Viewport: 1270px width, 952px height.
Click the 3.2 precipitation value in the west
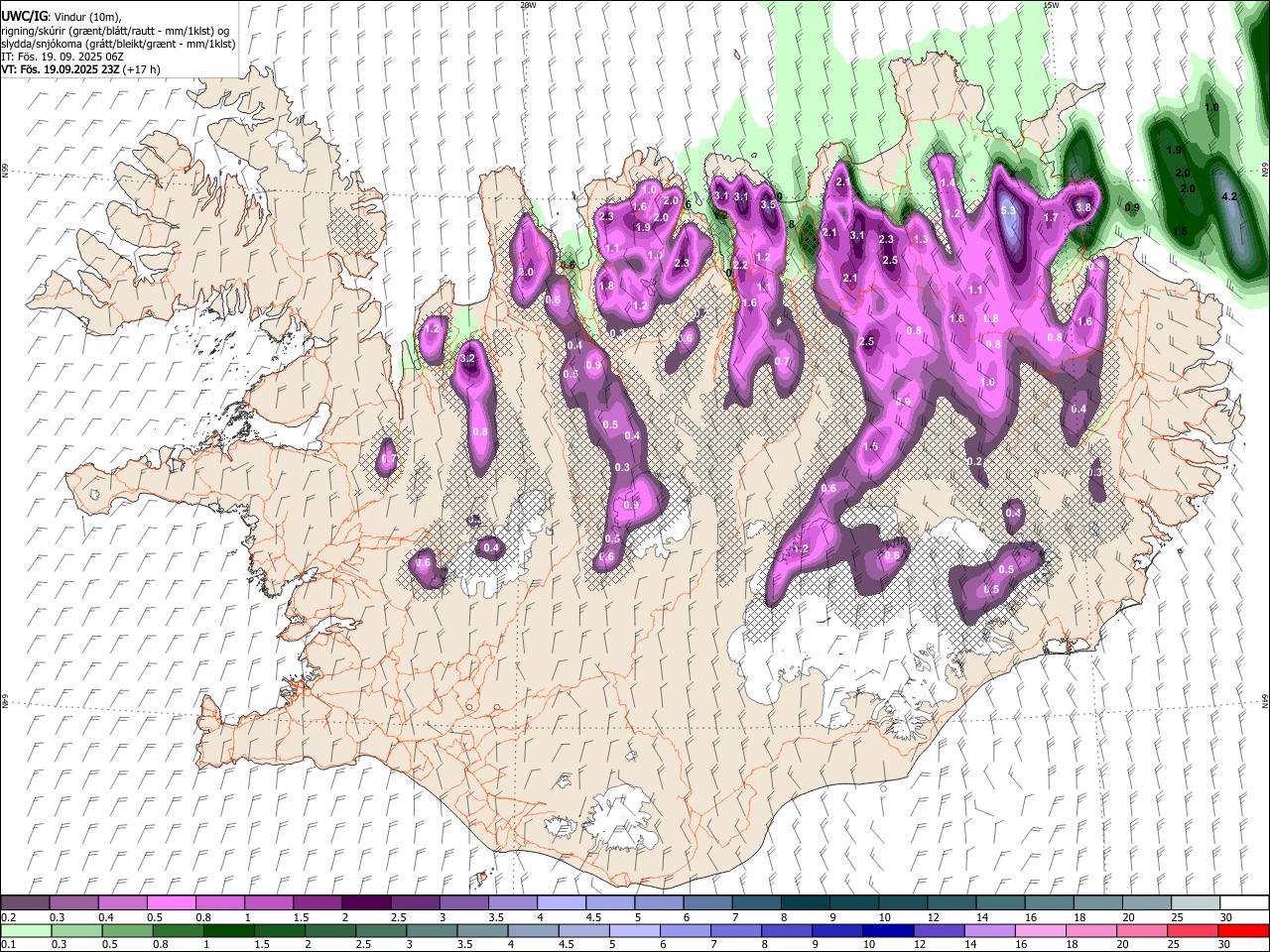pos(469,358)
